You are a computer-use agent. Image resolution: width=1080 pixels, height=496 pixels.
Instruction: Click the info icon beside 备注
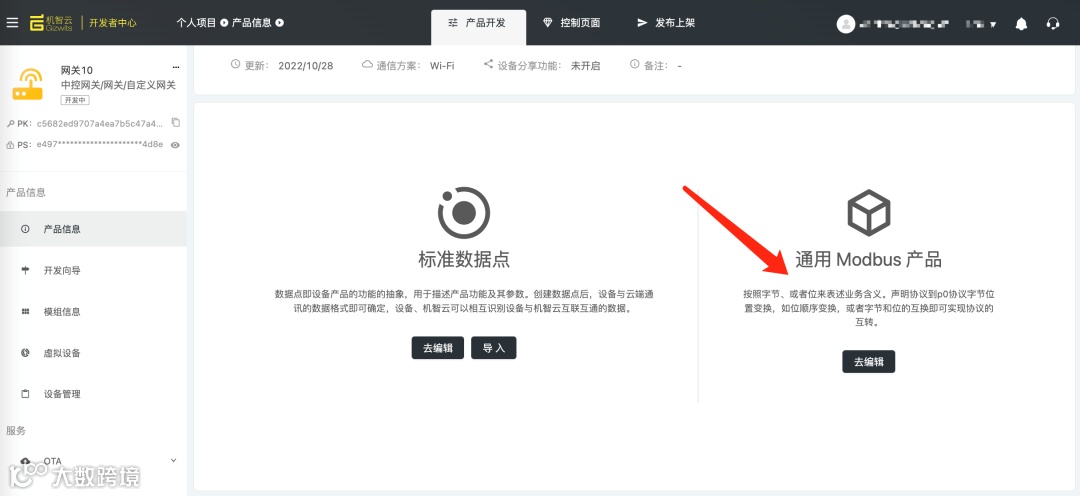click(x=634, y=64)
